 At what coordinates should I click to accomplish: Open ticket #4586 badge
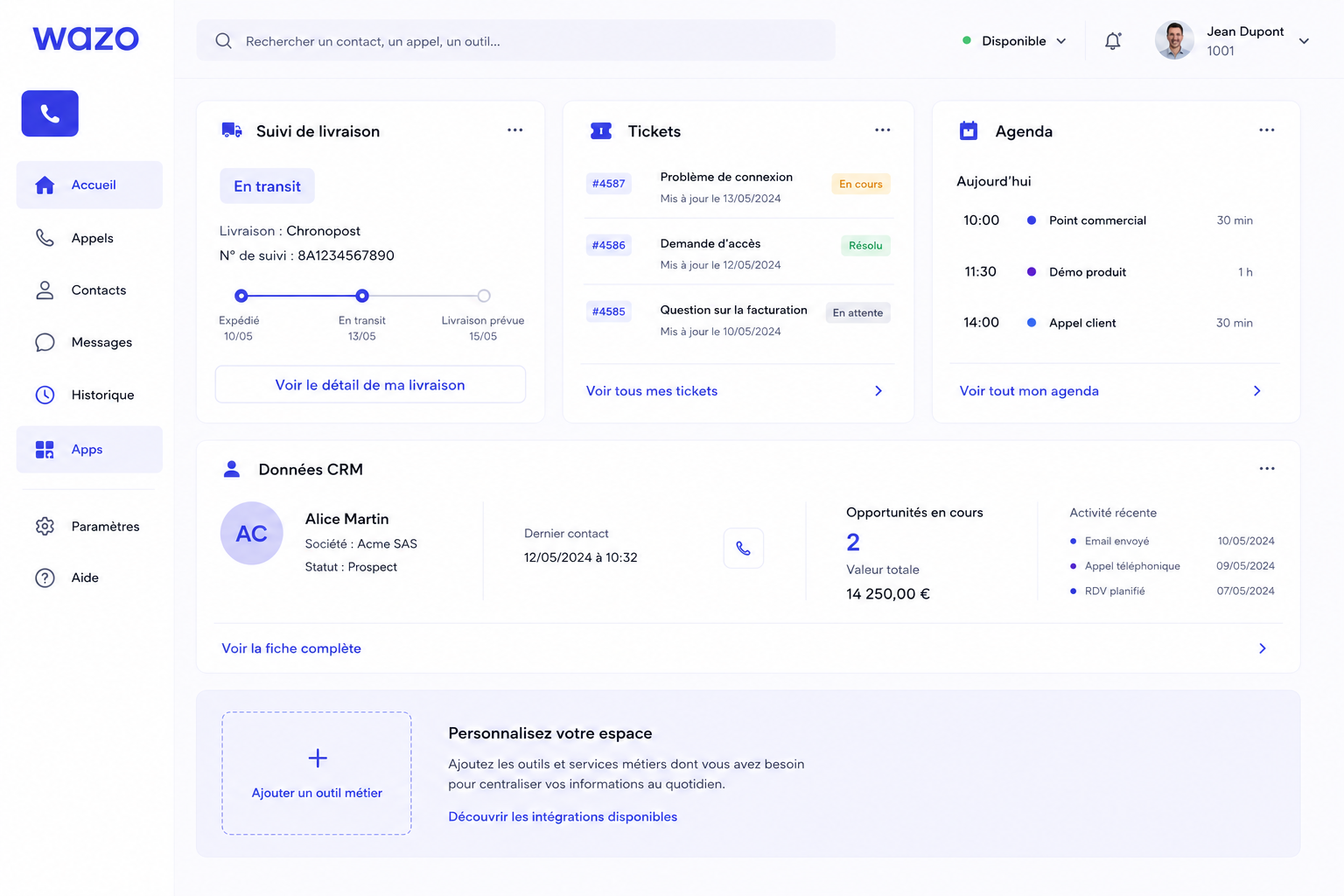609,245
